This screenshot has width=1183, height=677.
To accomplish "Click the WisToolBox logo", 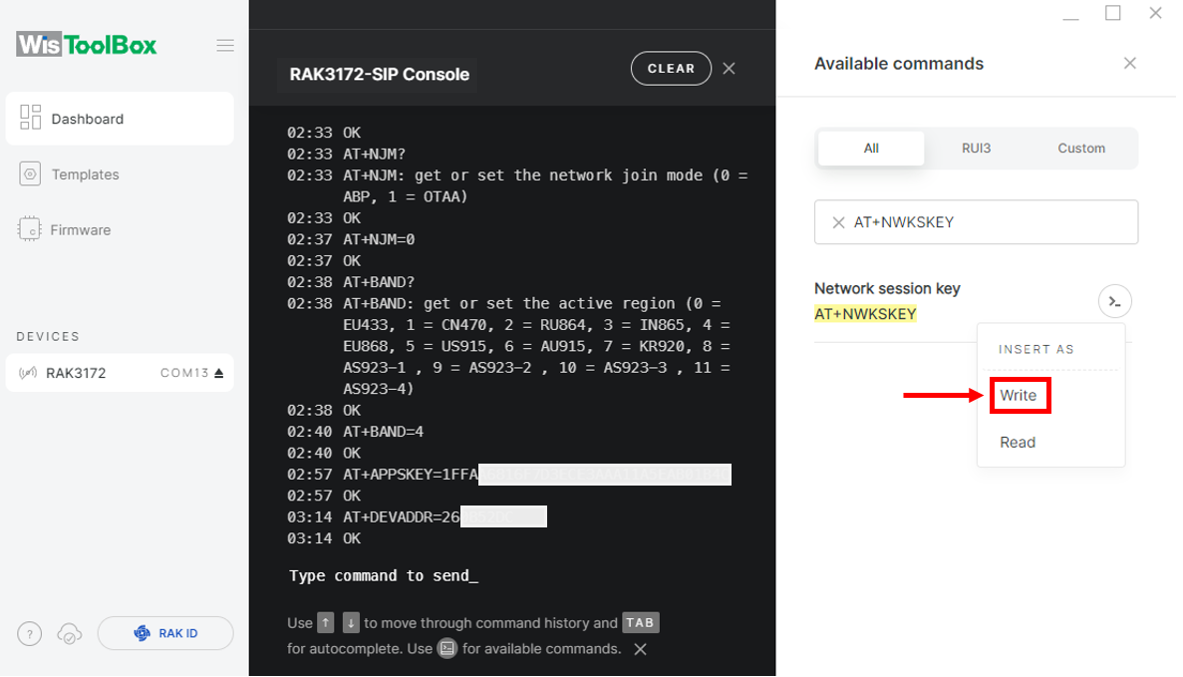I will point(87,45).
